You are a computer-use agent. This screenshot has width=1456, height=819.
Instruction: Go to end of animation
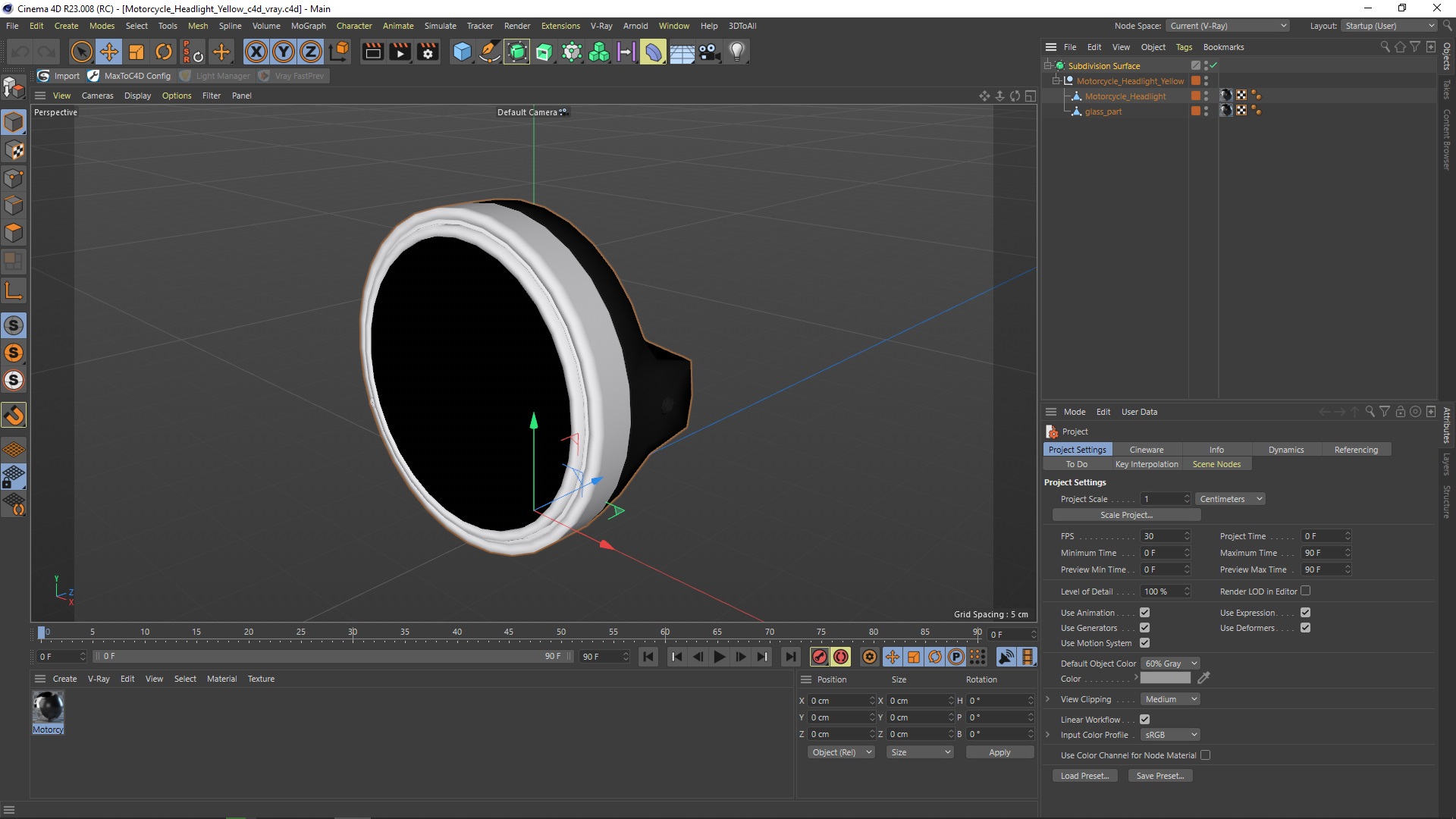791,657
